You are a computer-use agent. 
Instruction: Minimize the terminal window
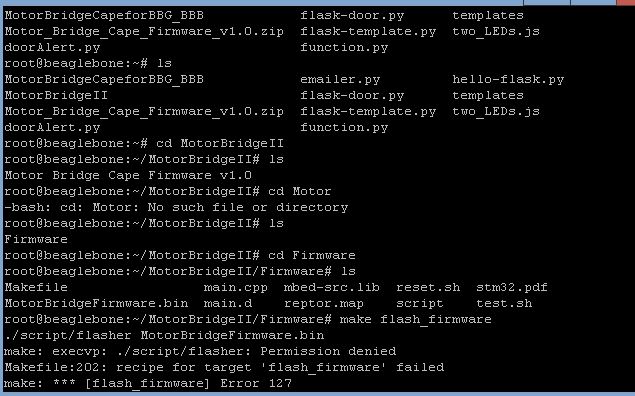547,2
